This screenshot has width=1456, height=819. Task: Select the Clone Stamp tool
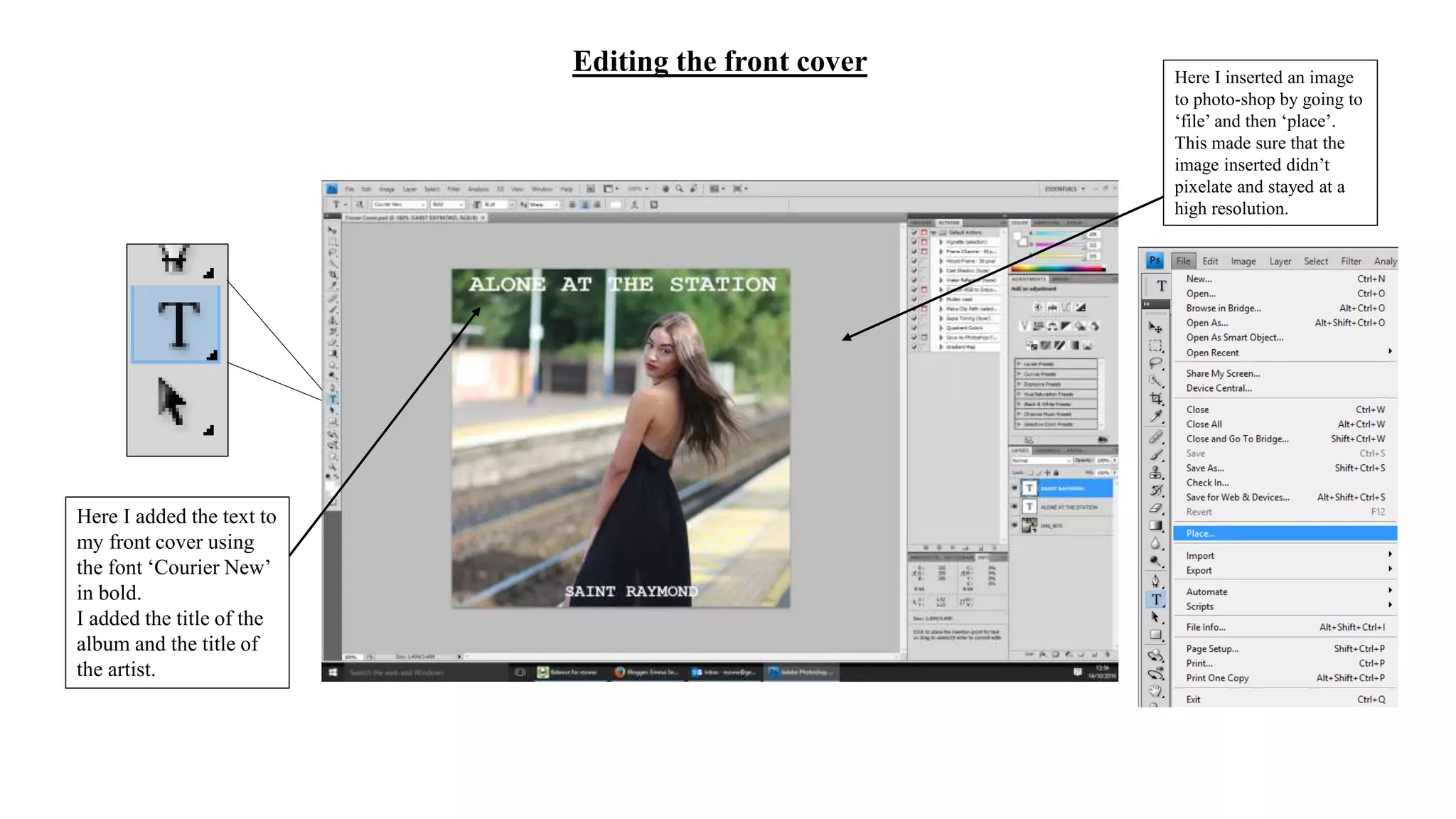click(1155, 473)
